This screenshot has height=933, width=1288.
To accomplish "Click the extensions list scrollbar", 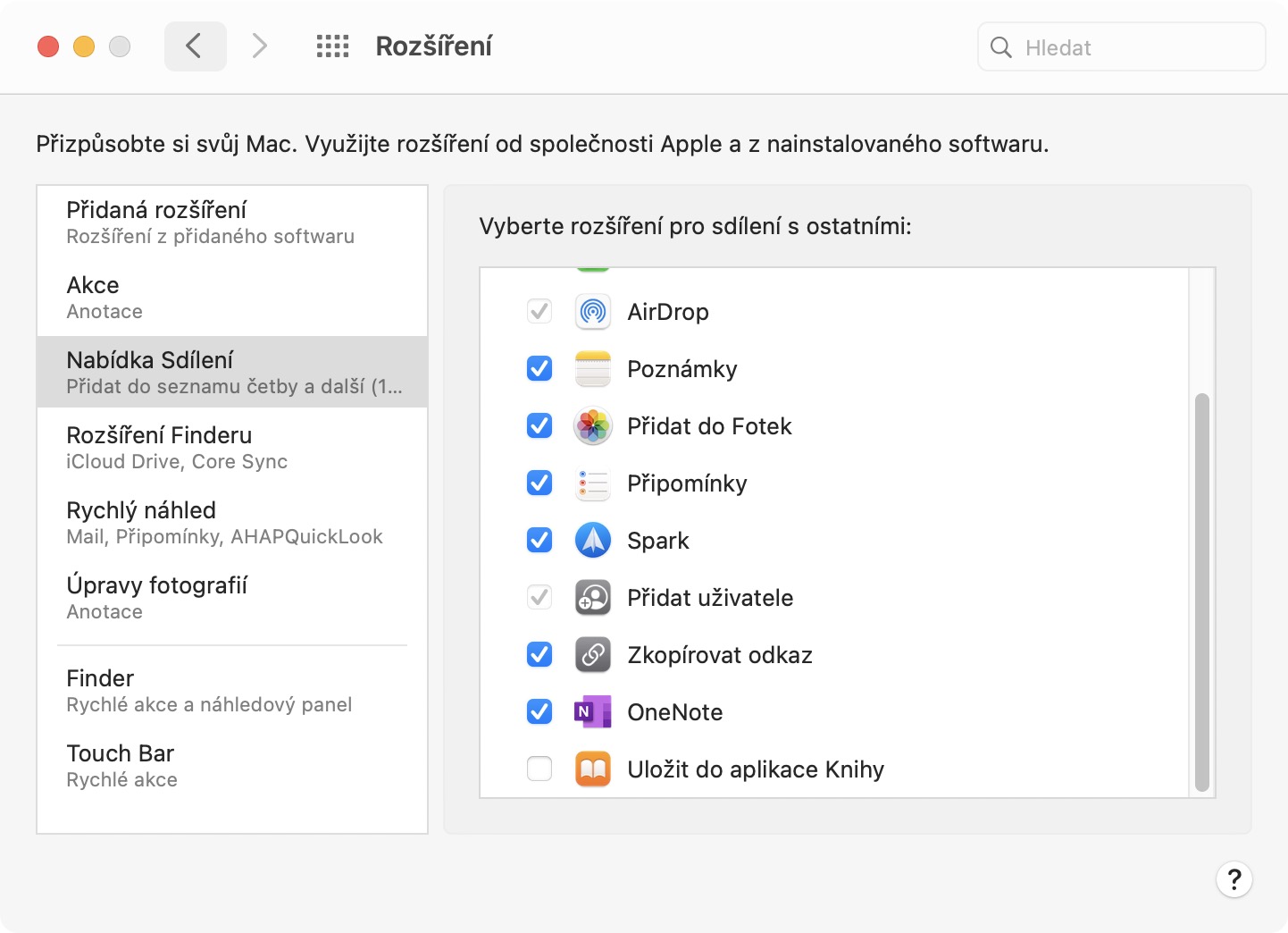I will 1202,590.
